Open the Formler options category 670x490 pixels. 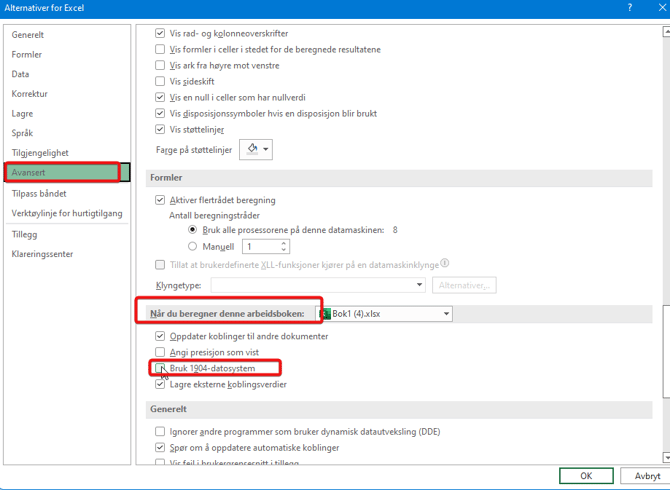[26, 55]
